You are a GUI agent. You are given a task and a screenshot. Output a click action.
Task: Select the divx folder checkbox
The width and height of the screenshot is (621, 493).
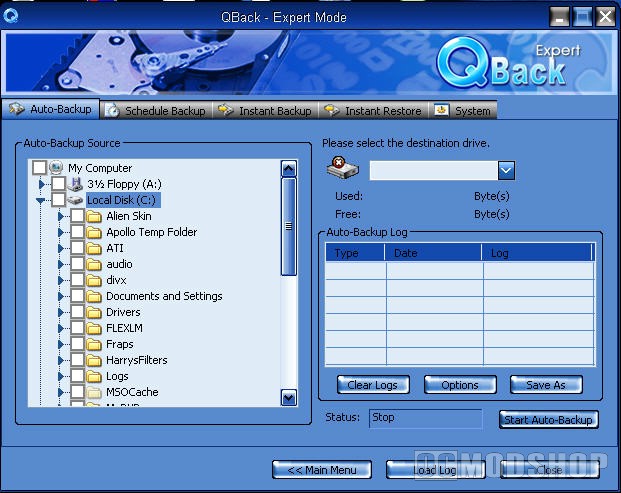coord(78,280)
